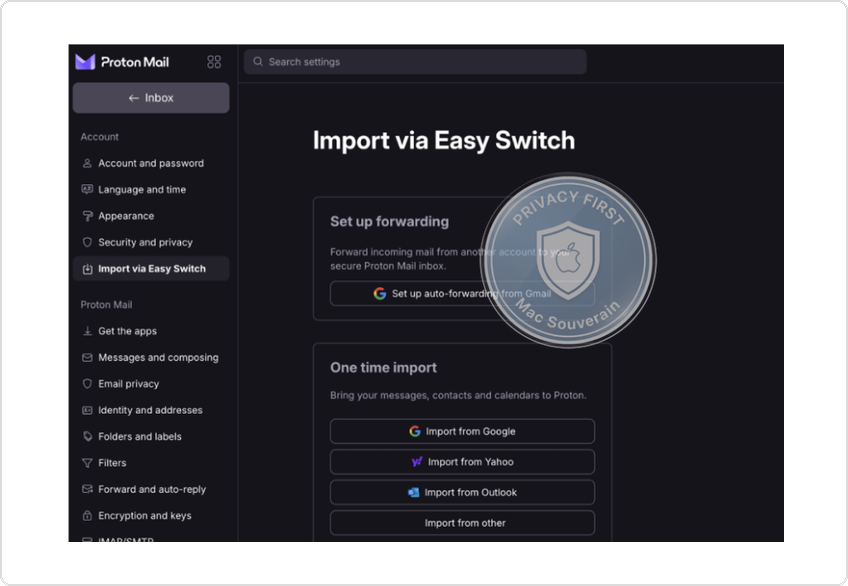Click the 'Account' section label
The height and width of the screenshot is (586, 848).
click(100, 137)
